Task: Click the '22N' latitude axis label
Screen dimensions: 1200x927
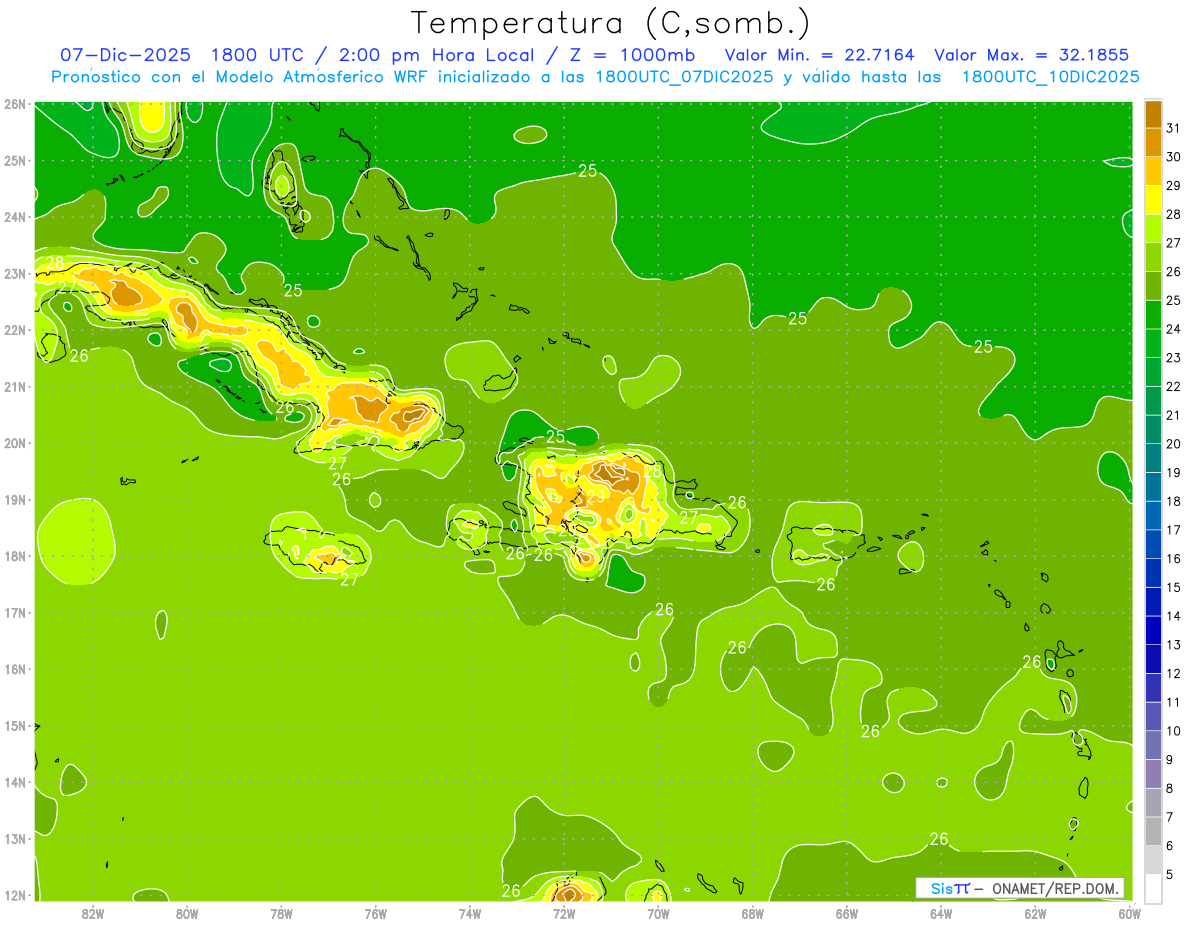Action: 15,330
